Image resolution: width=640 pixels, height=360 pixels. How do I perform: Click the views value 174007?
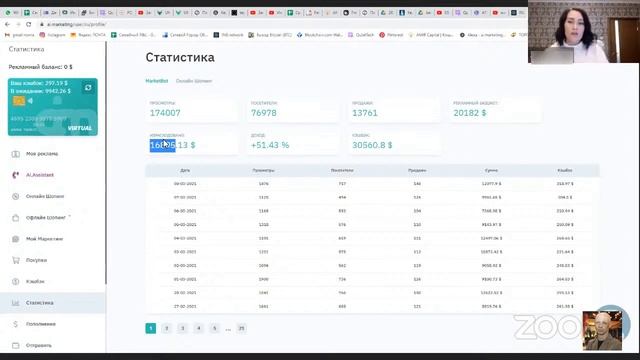point(165,113)
